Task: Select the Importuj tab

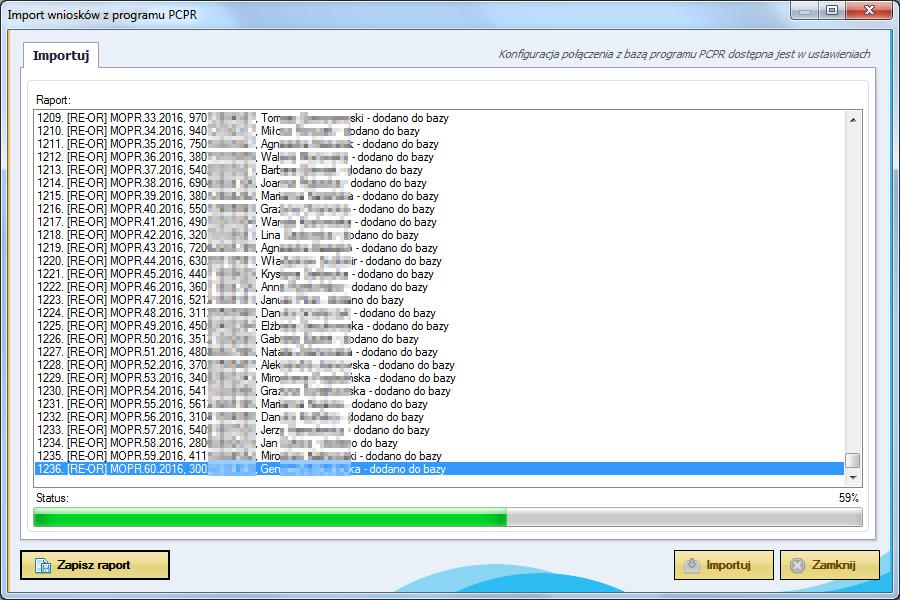Action: (61, 56)
